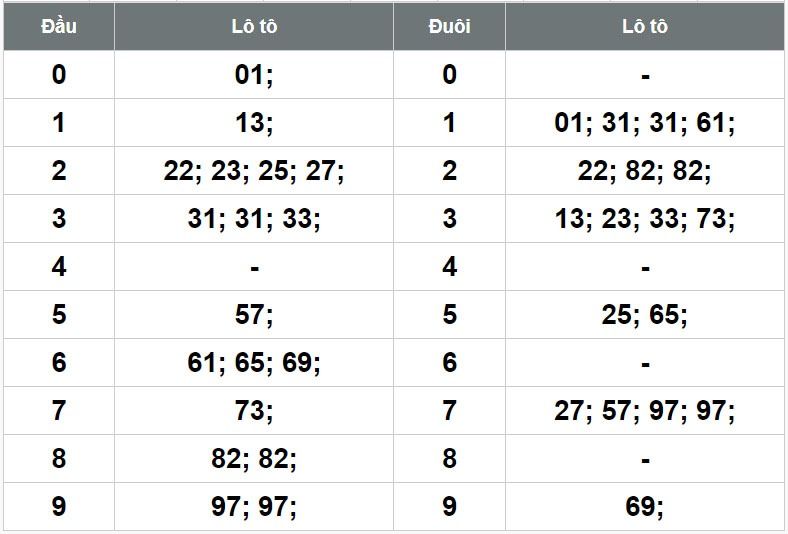Select the "Lô tô" header beside Đuôi

pyautogui.click(x=645, y=27)
